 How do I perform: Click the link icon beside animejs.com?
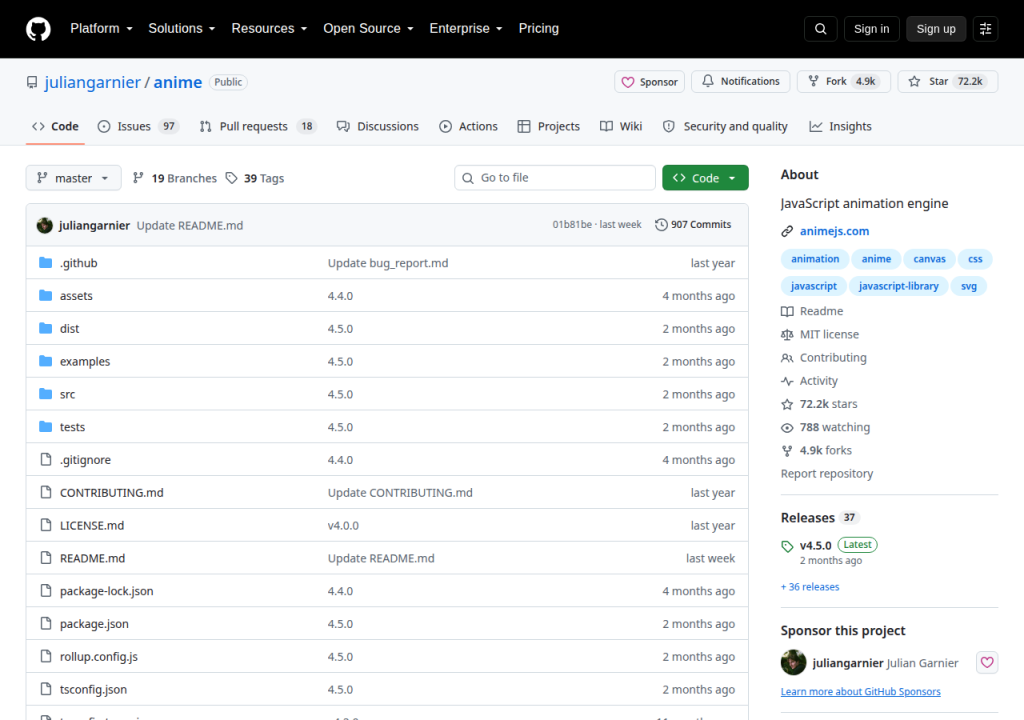tap(787, 231)
